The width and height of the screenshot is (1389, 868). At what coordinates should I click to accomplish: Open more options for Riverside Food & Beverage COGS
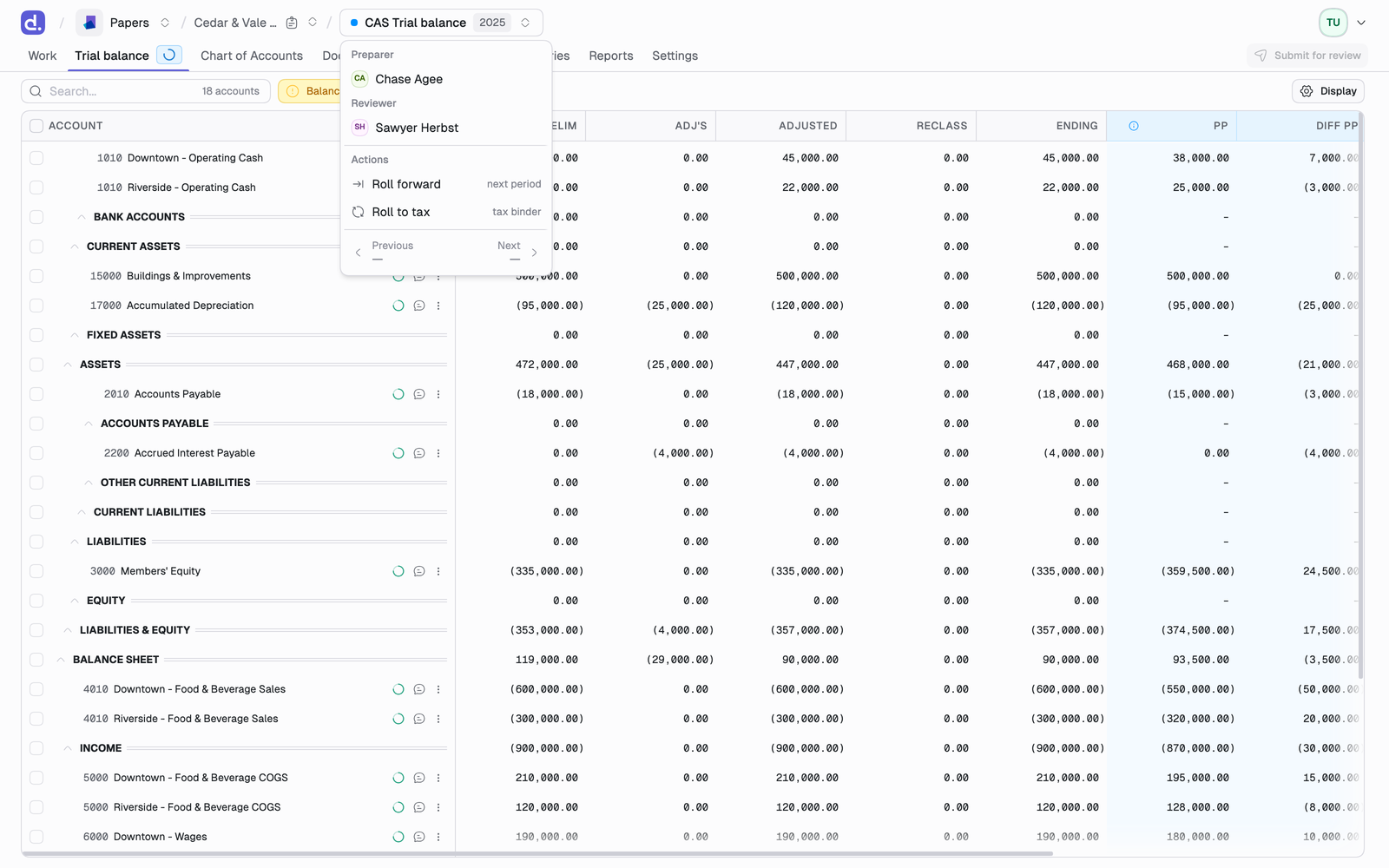point(438,807)
